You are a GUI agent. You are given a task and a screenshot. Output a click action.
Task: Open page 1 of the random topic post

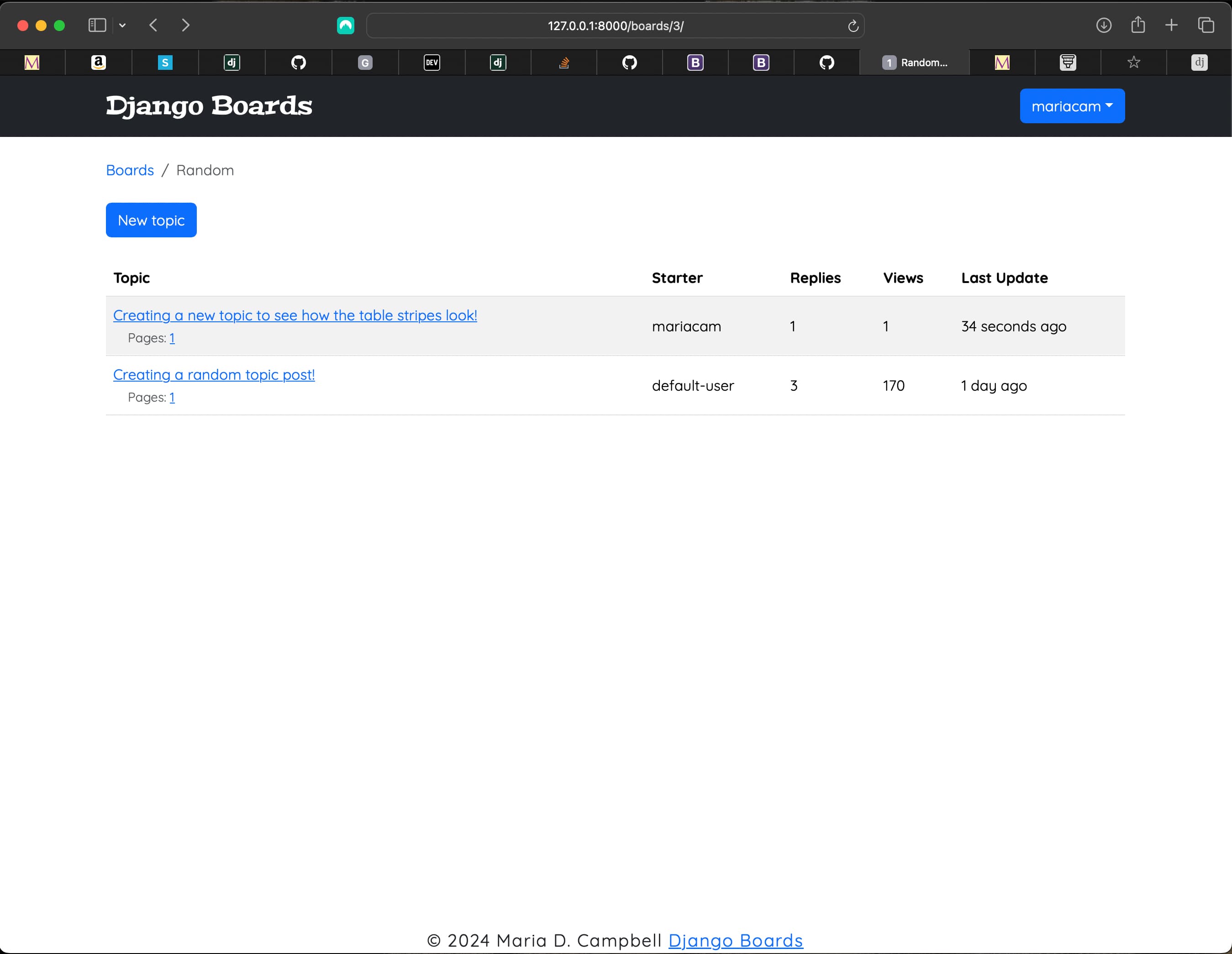point(172,398)
